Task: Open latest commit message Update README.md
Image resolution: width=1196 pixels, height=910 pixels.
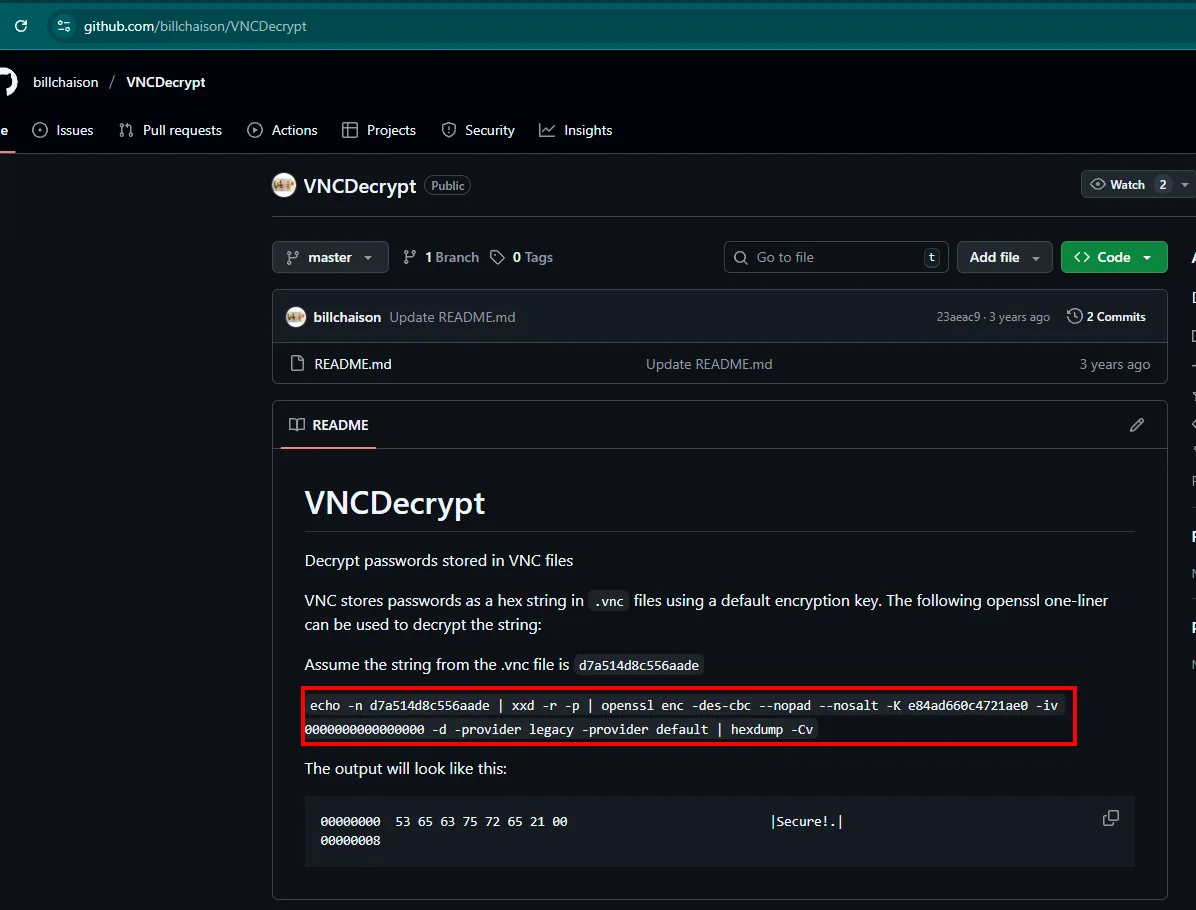Action: click(x=452, y=317)
